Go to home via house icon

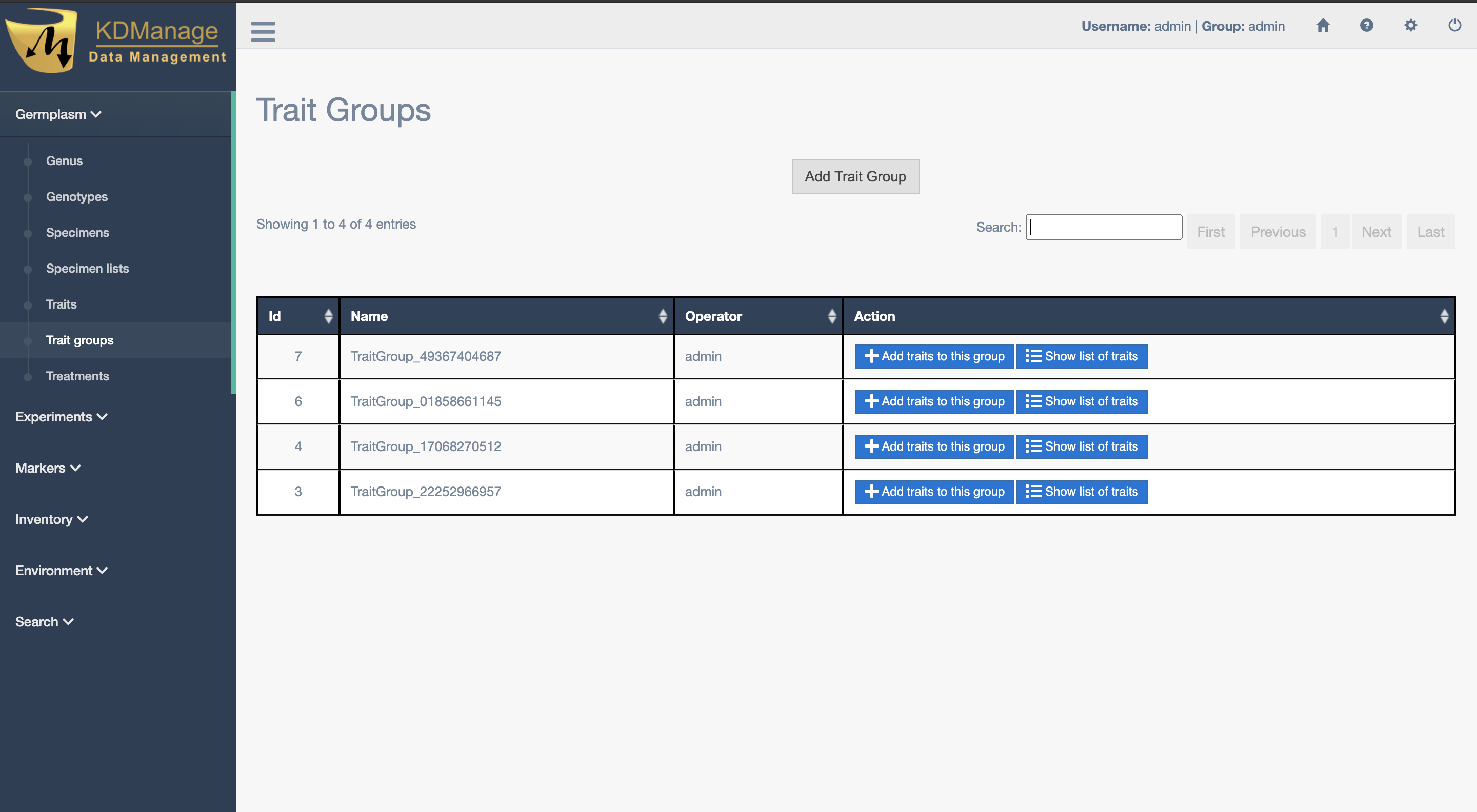(1323, 26)
